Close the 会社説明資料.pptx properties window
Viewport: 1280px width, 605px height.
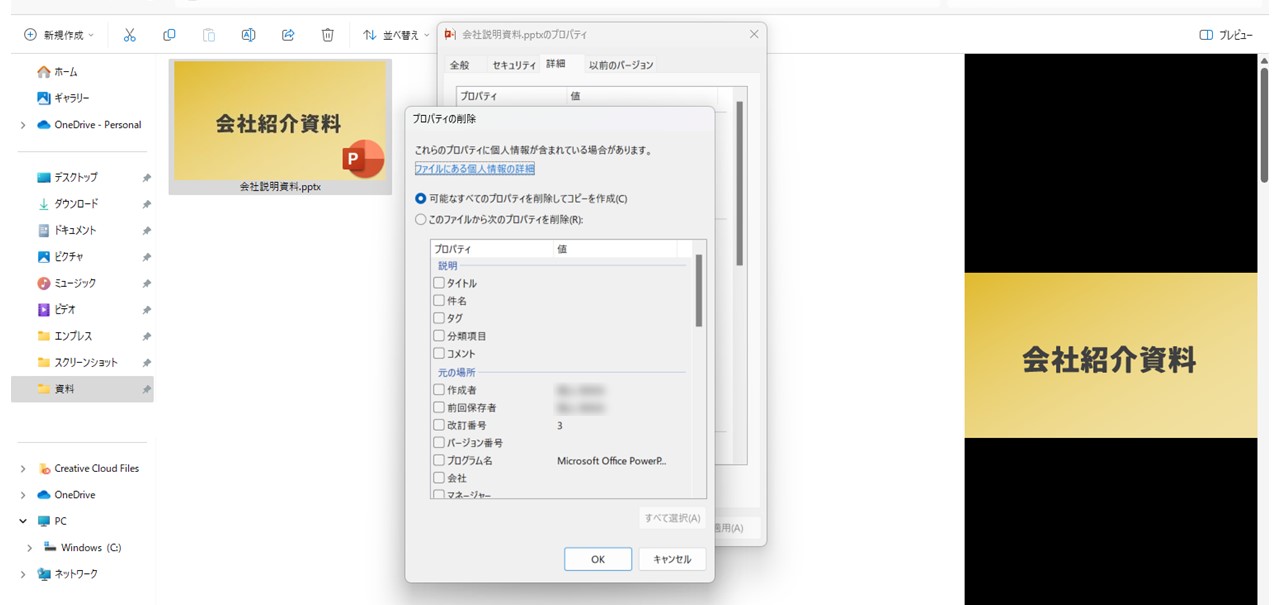754,34
